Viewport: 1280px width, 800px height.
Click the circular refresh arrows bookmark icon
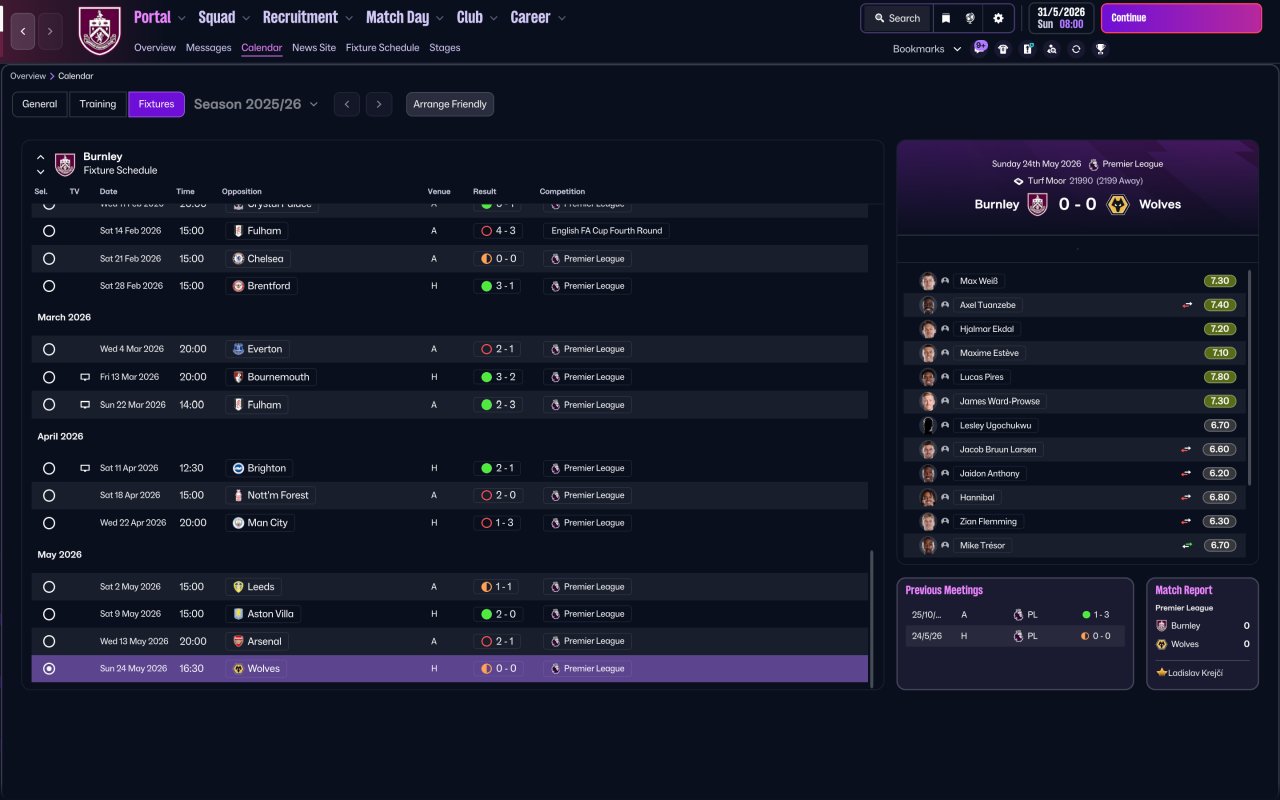[x=1076, y=49]
